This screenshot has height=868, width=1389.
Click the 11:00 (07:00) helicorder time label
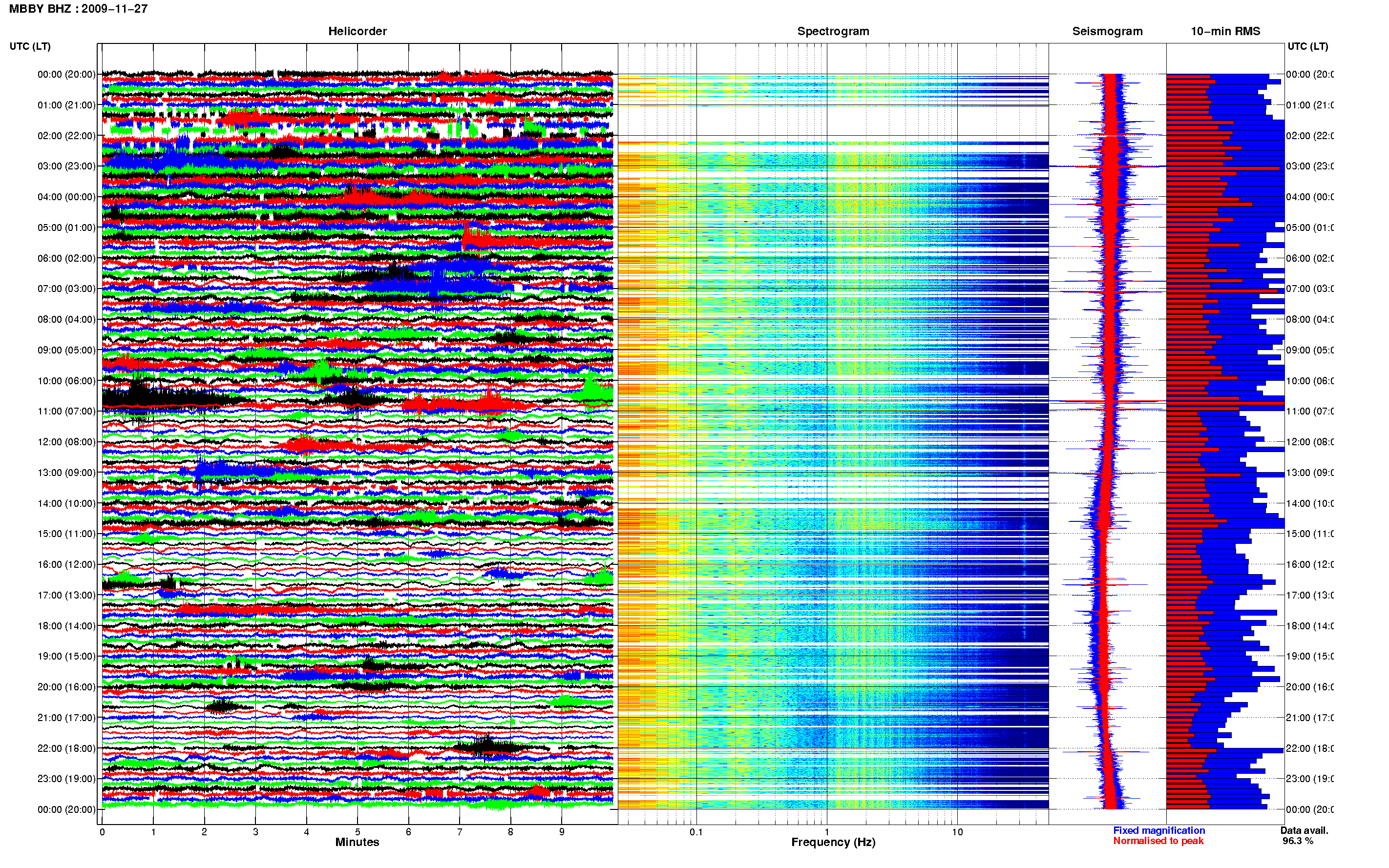coord(66,411)
